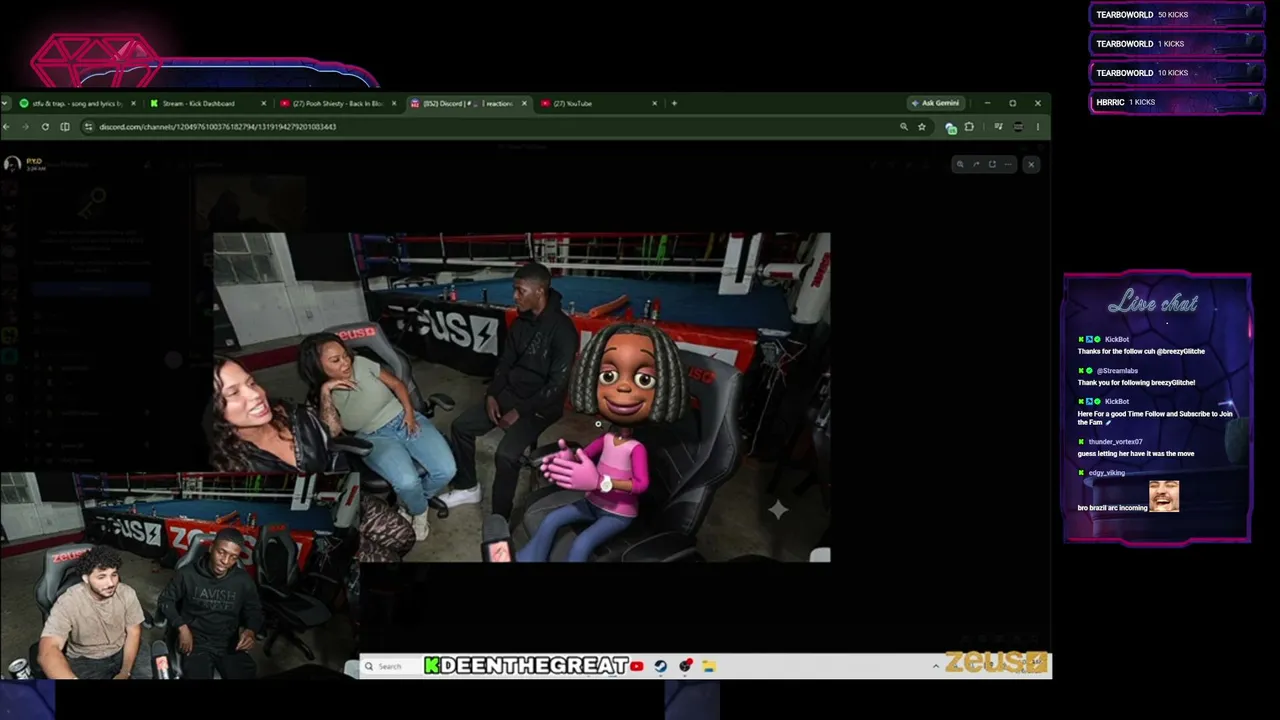Open YouTube from the taskbar
The image size is (1280, 720).
tap(637, 666)
